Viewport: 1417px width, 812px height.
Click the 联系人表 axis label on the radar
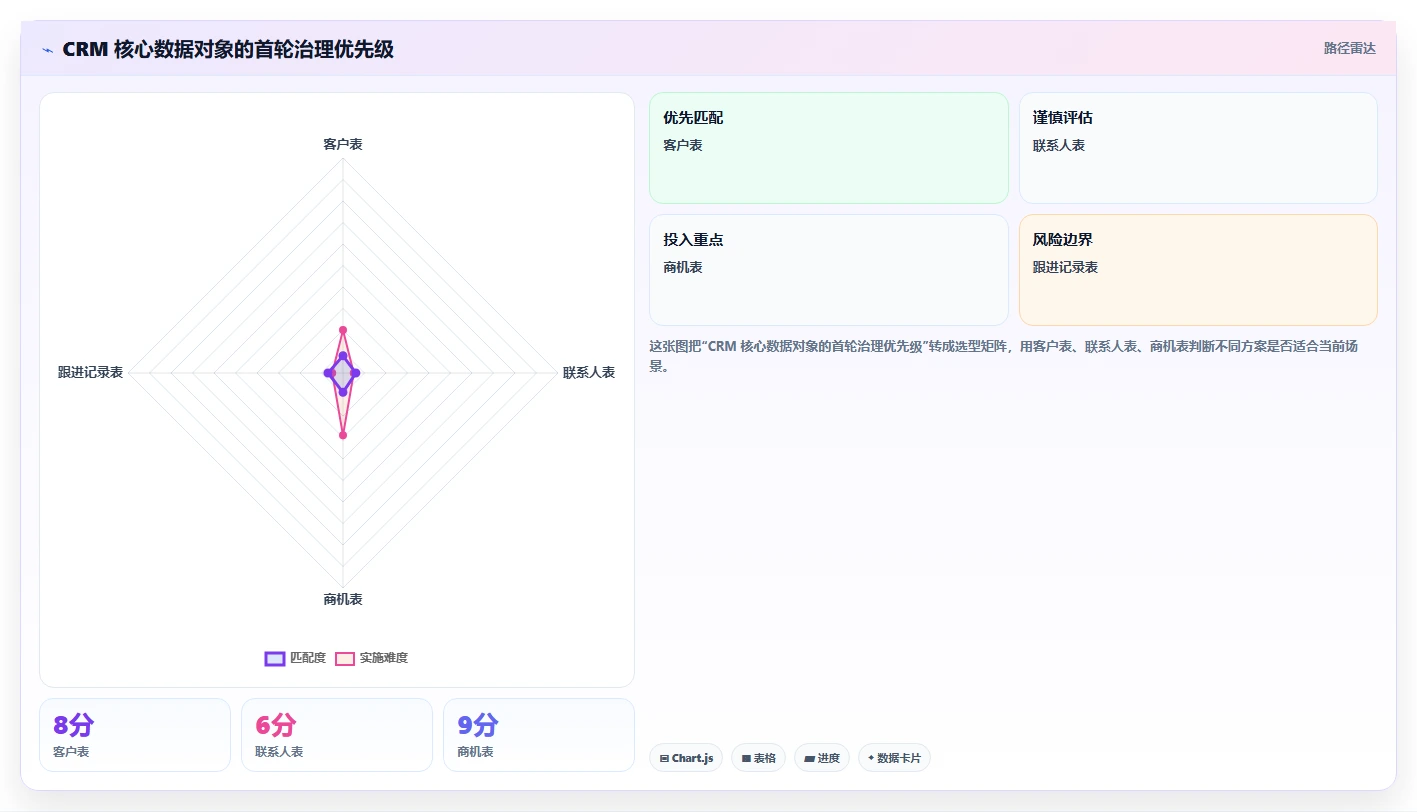click(x=589, y=373)
